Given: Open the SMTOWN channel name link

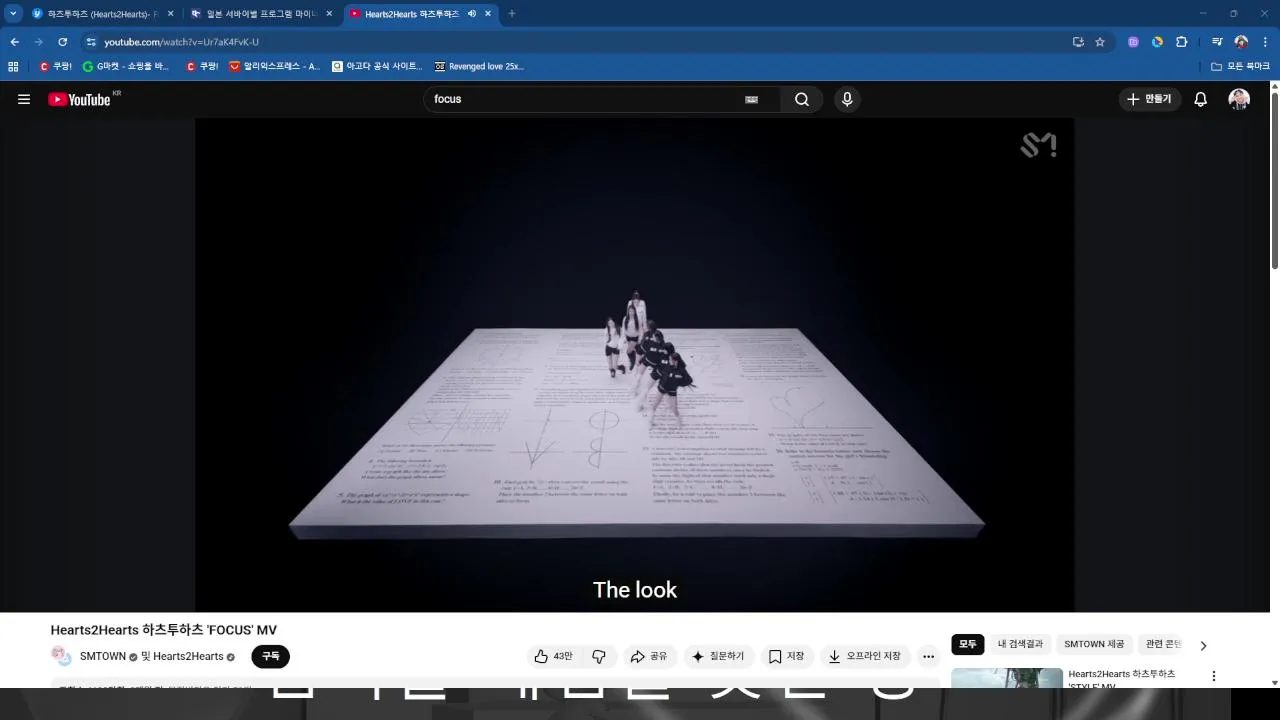Looking at the screenshot, I should (x=103, y=656).
